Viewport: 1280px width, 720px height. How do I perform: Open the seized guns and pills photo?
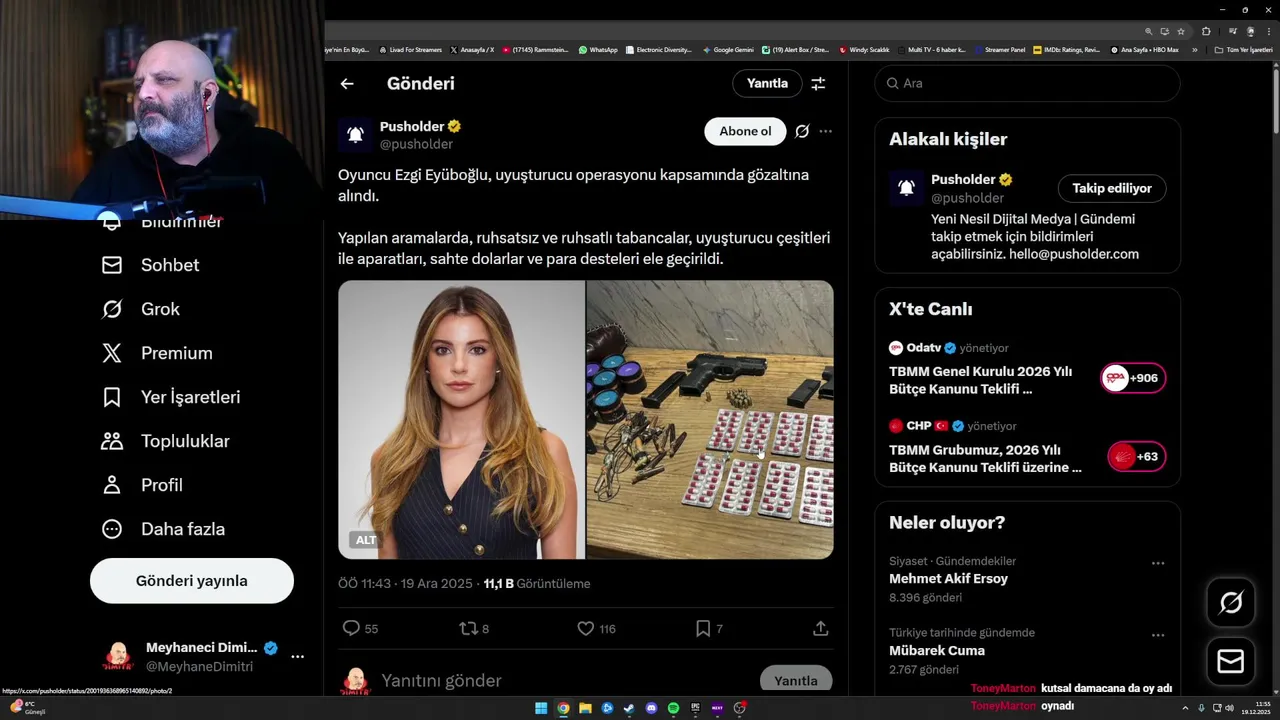point(710,420)
